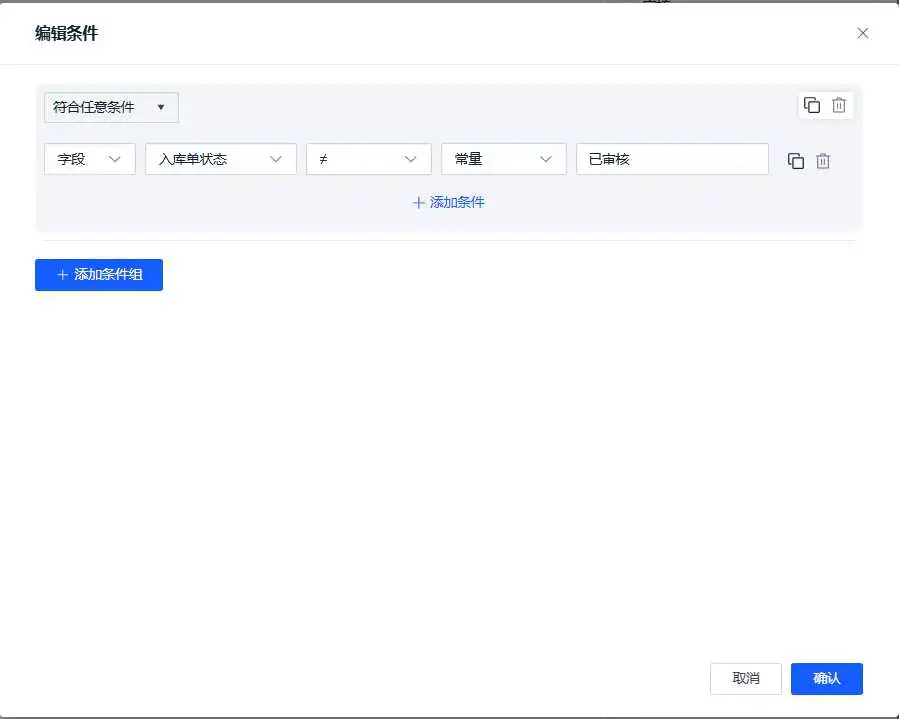Confirm the conditions with 确认 button
899x719 pixels.
[x=826, y=678]
